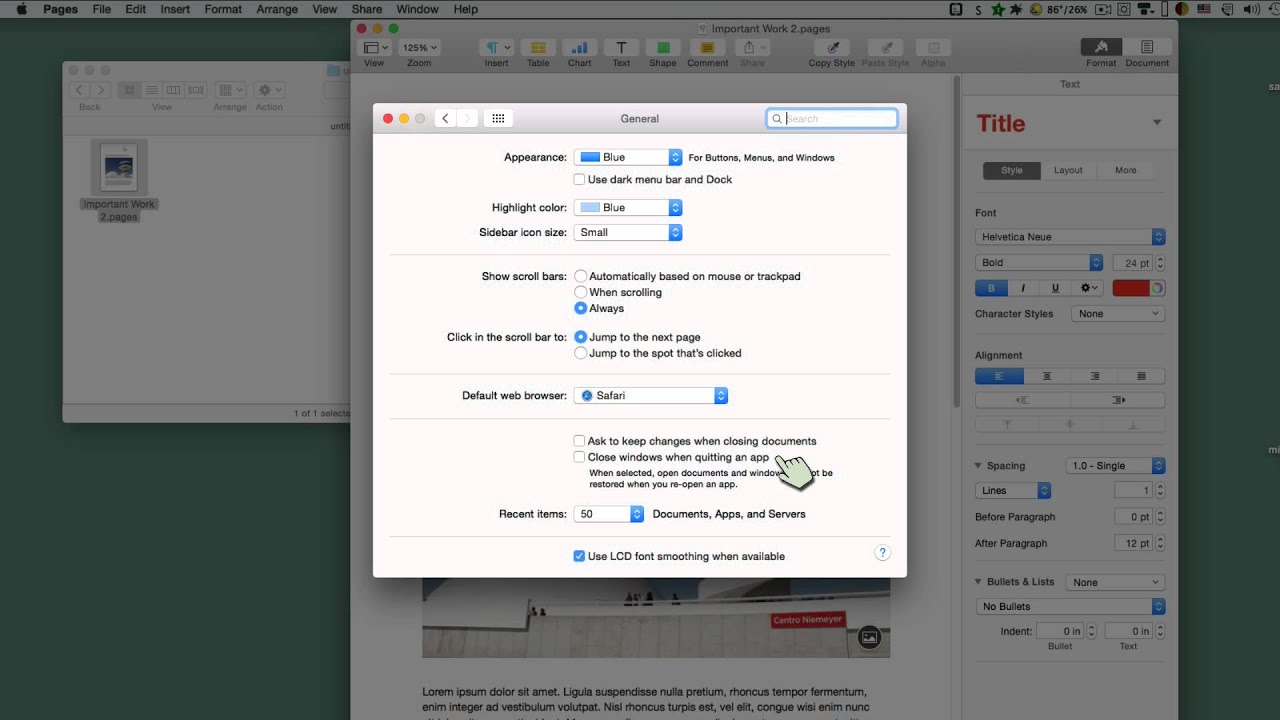Open the Helvetica Neue font dropdown

[x=1070, y=237]
